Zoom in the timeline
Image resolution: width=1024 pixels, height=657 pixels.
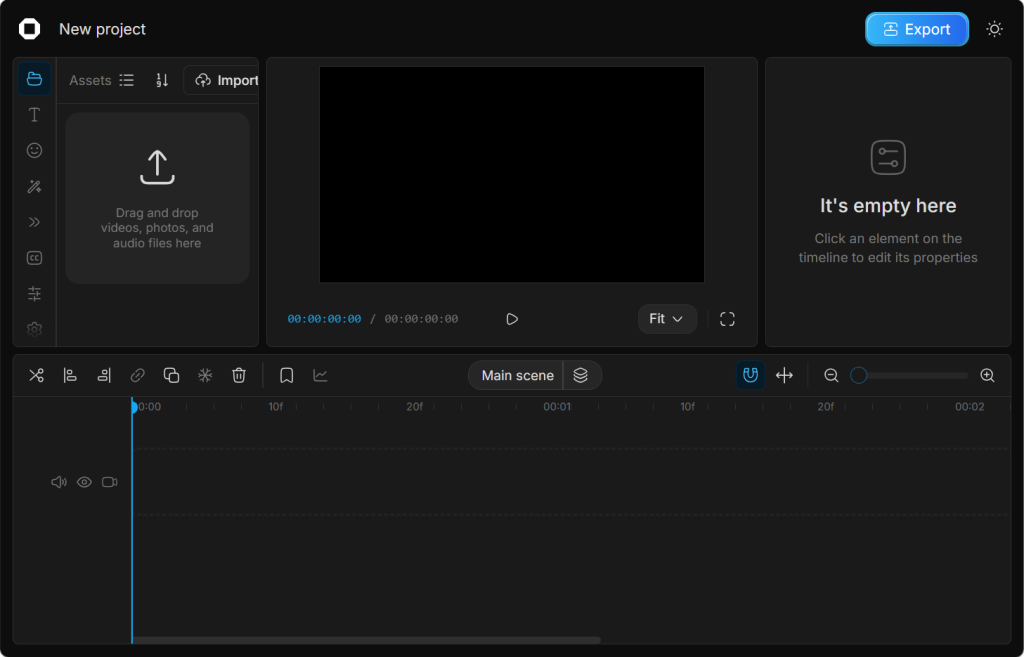pos(987,376)
